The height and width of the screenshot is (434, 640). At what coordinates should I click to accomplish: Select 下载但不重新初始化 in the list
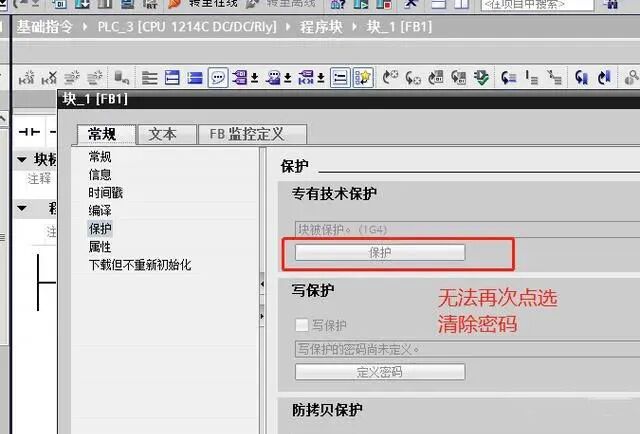[140, 265]
